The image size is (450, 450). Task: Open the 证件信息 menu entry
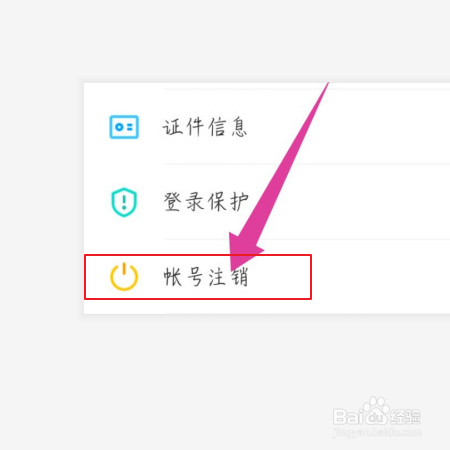[x=267, y=127]
